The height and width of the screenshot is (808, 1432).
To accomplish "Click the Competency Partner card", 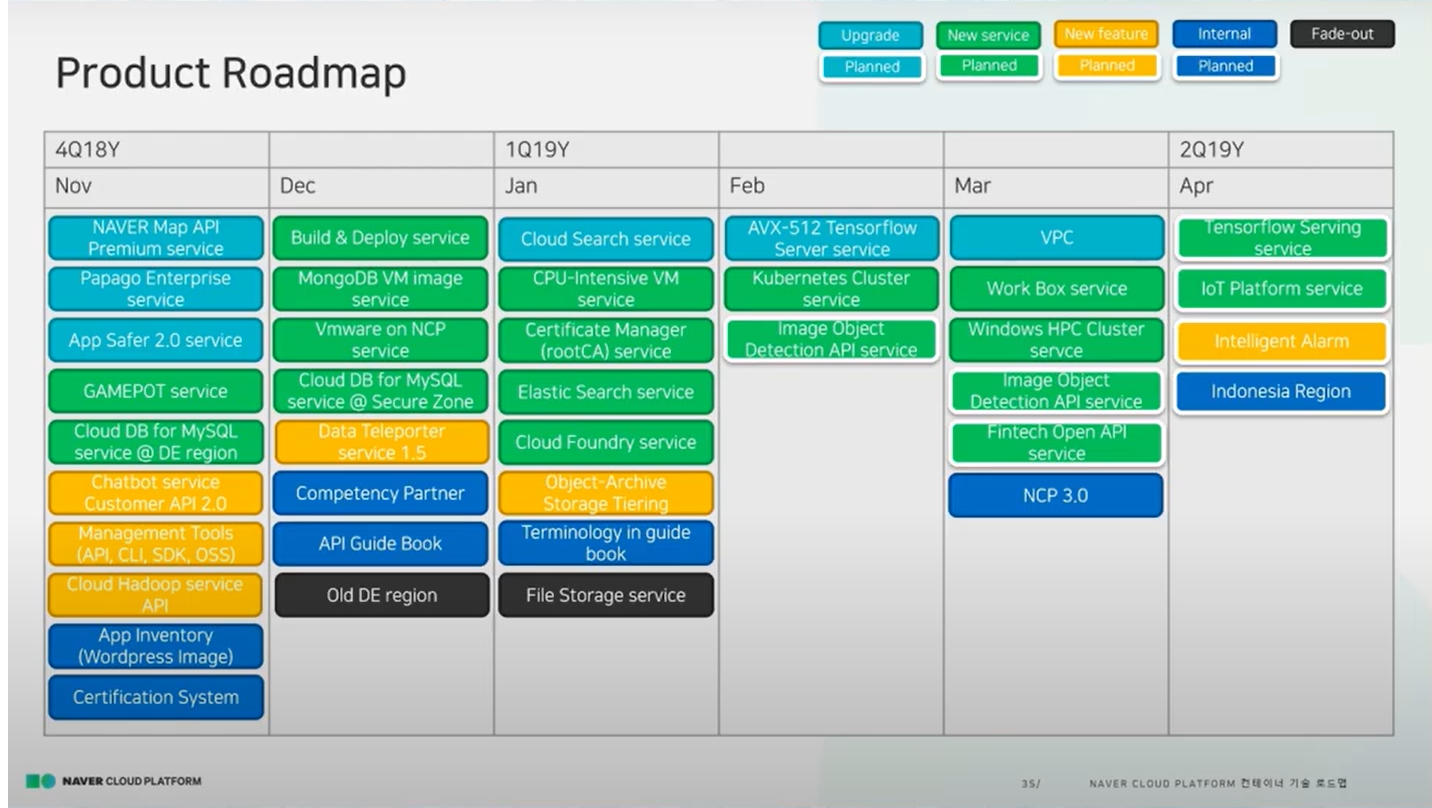I will tap(381, 493).
